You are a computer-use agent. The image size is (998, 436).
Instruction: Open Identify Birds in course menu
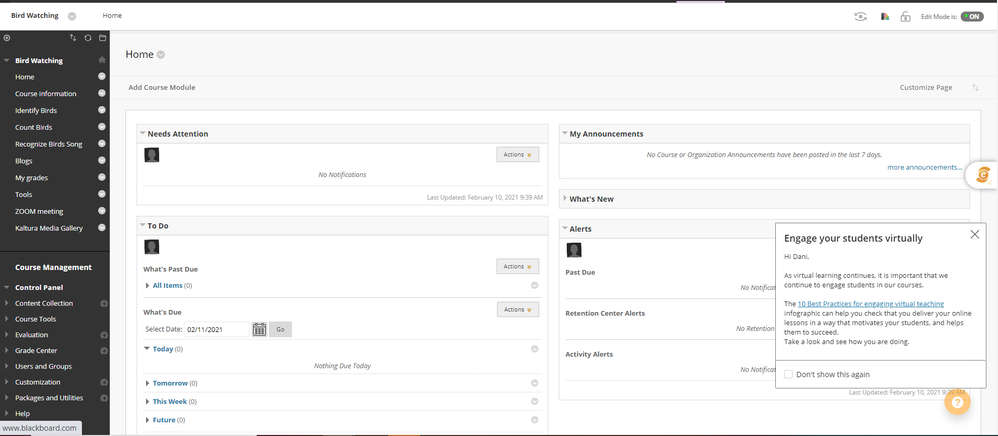click(36, 110)
